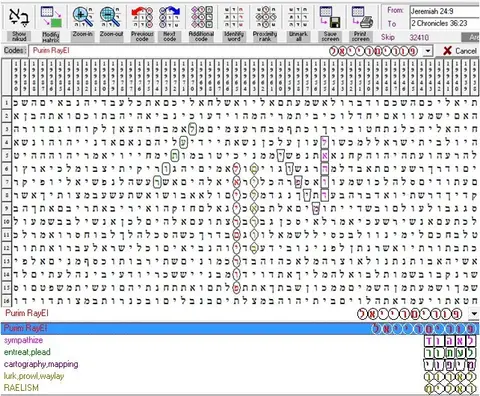This screenshot has height=396, width=480.
Task: Select highlighted Purim RayEl list row
Action: pyautogui.click(x=240, y=328)
